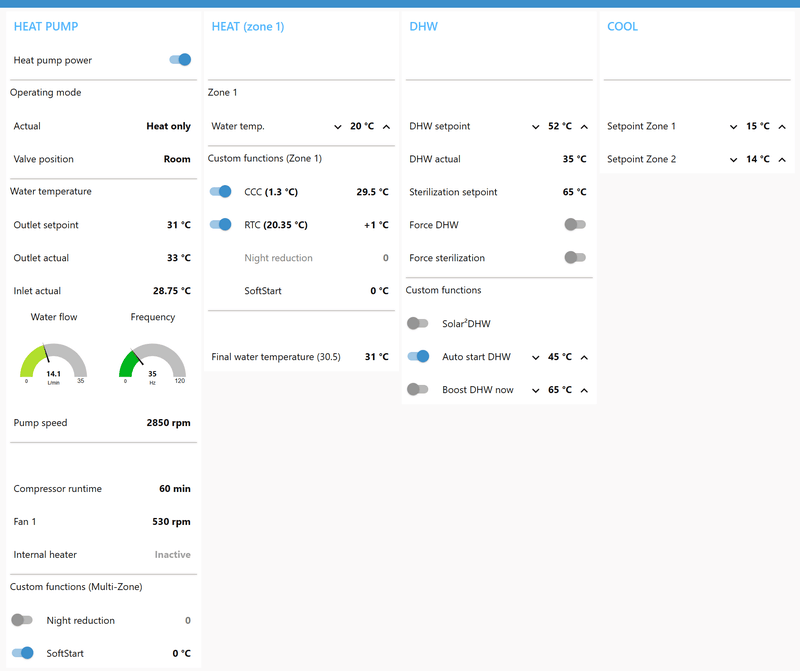This screenshot has width=800, height=671.
Task: Decrease the Auto start DHW temperature
Action: (535, 357)
